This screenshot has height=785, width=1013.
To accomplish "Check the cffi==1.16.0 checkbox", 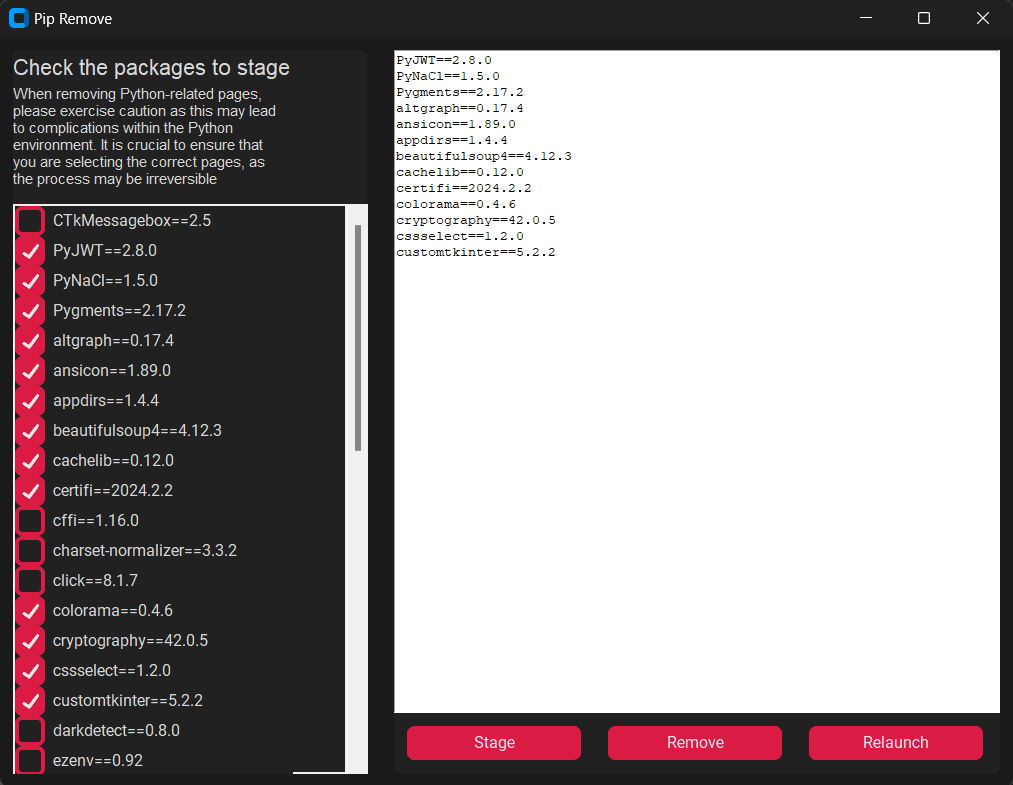I will click(30, 521).
